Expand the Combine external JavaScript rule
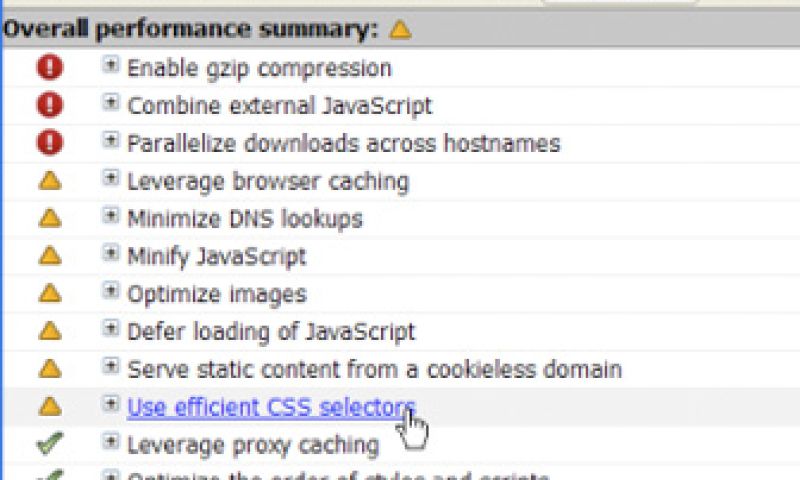The width and height of the screenshot is (800, 480). [111, 103]
